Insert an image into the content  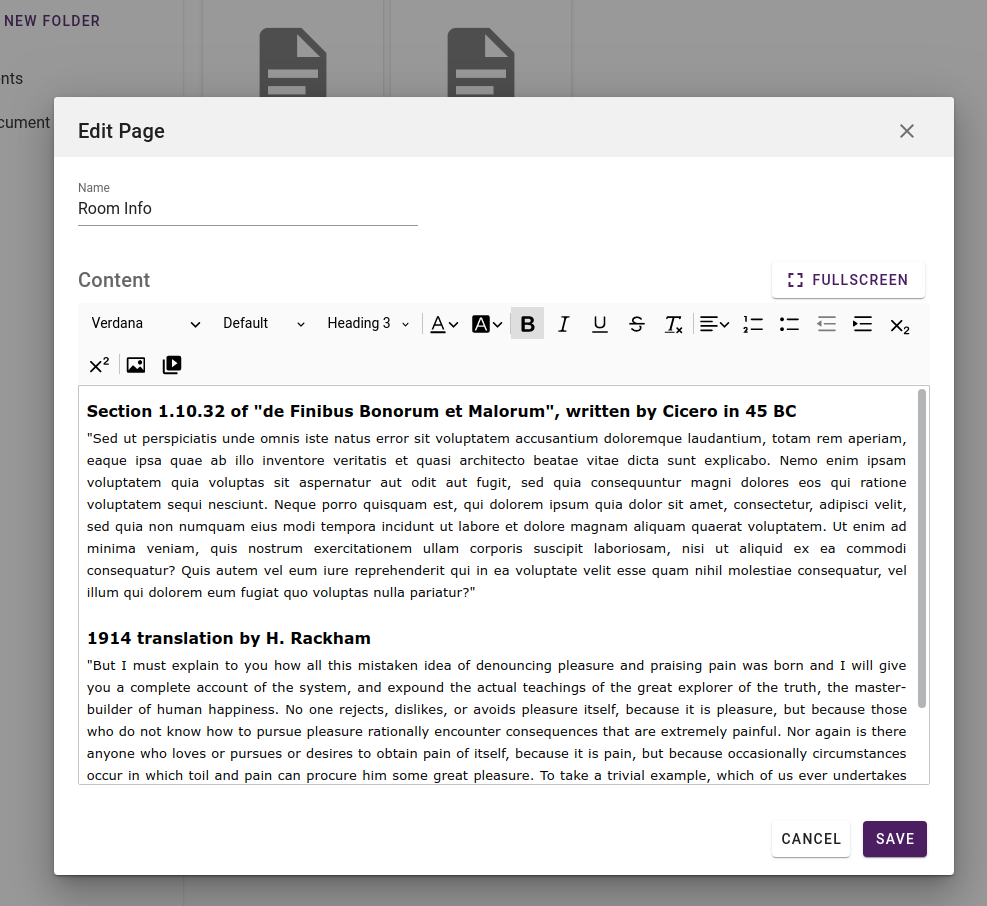[x=135, y=364]
